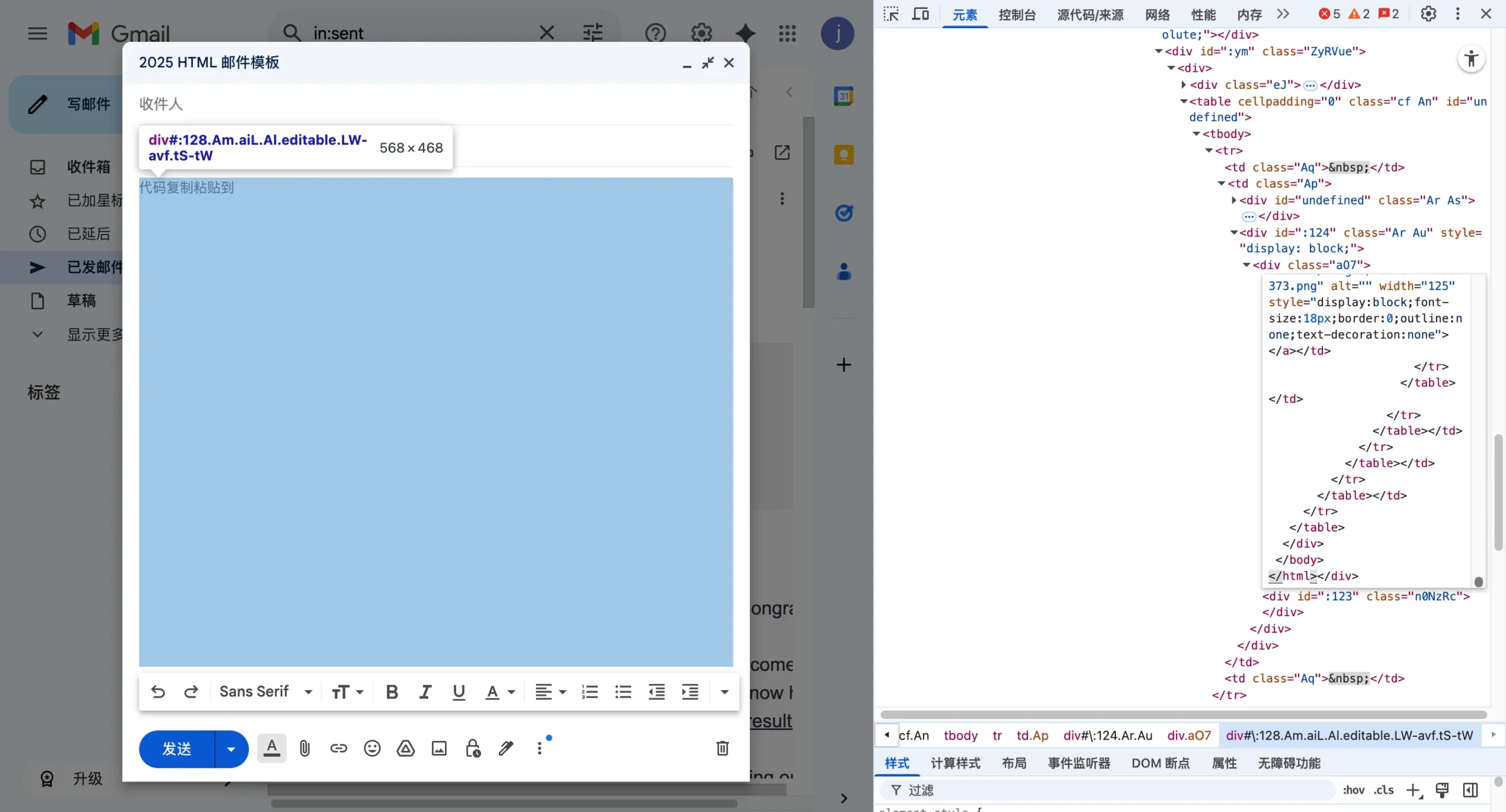Open DevTools settings gear

click(1428, 14)
